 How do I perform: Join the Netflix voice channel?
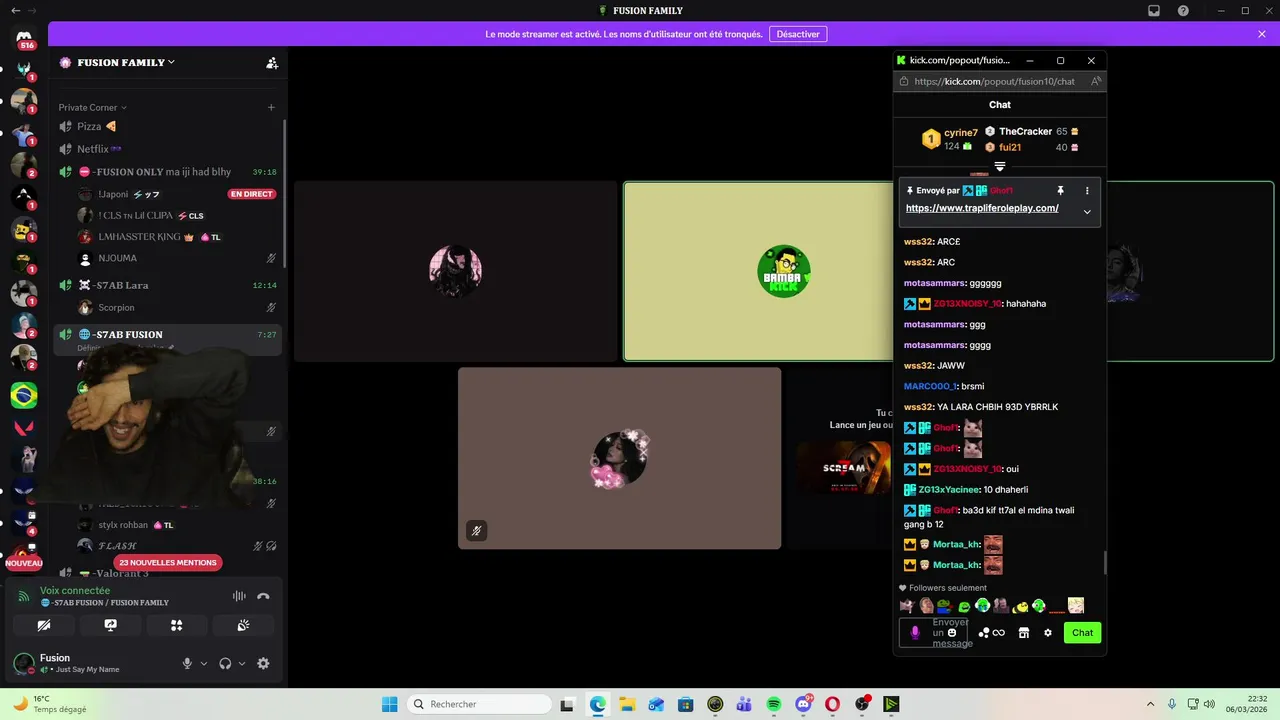point(167,149)
